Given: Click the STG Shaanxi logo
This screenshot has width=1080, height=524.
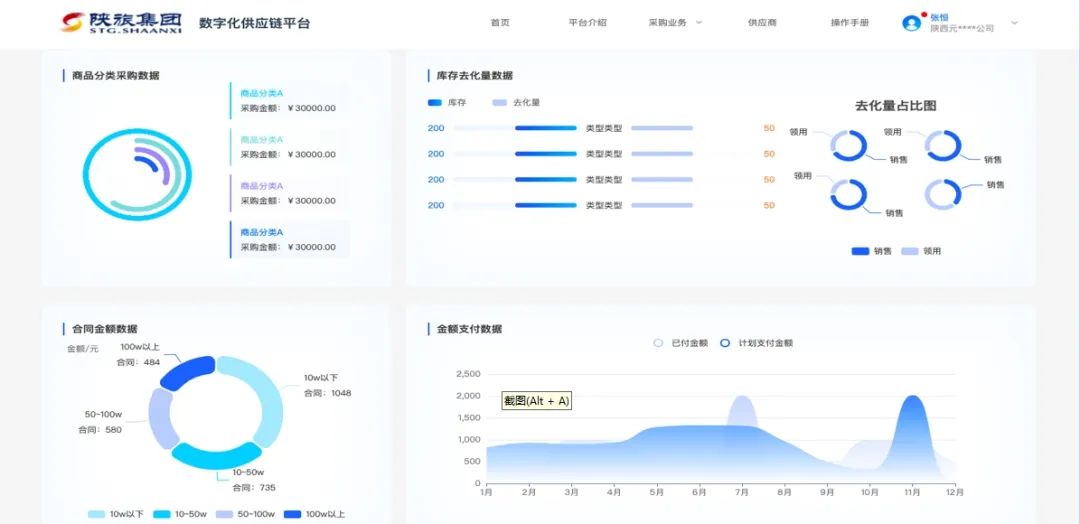Looking at the screenshot, I should point(120,22).
